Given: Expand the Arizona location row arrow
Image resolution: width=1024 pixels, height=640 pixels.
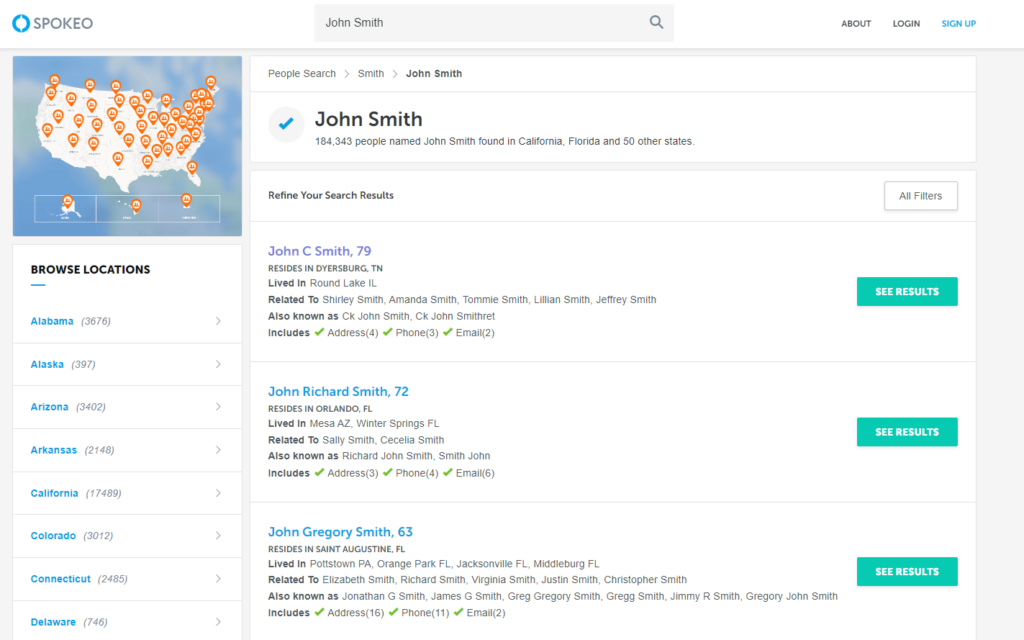Looking at the screenshot, I should coord(218,407).
